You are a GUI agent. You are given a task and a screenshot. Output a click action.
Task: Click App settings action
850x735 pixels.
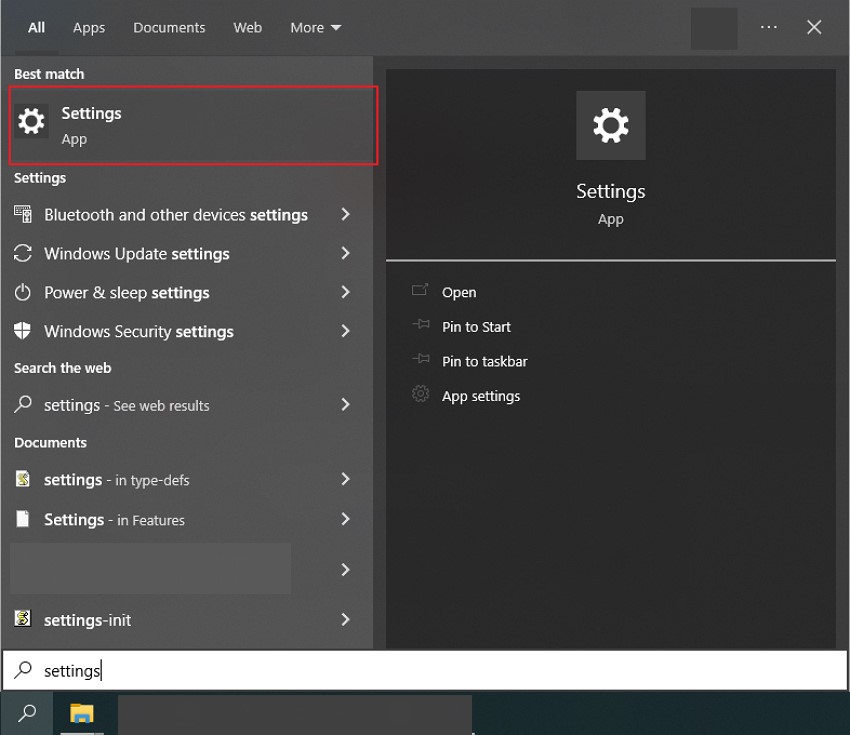click(x=481, y=396)
